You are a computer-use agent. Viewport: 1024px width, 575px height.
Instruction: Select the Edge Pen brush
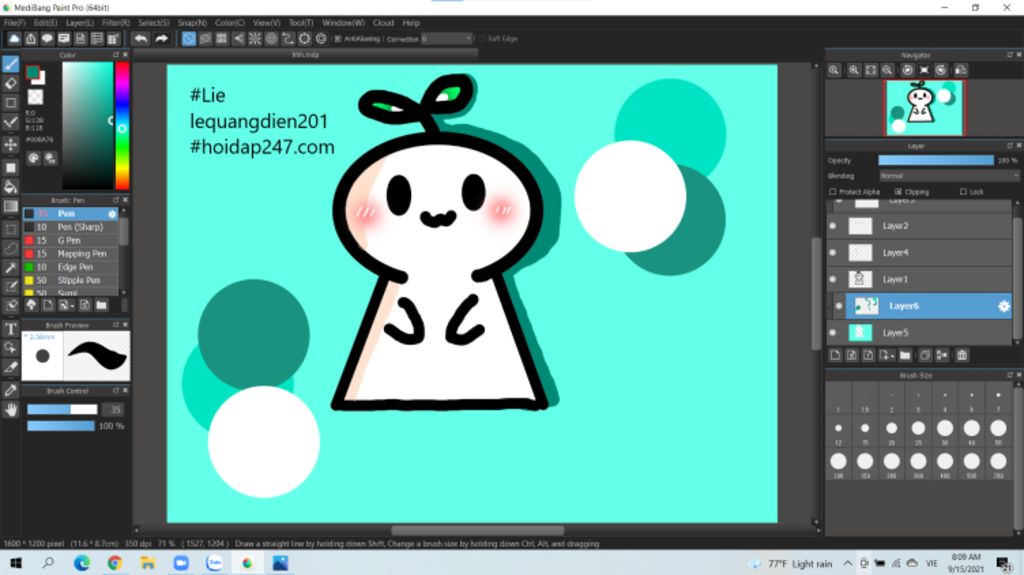tap(71, 267)
